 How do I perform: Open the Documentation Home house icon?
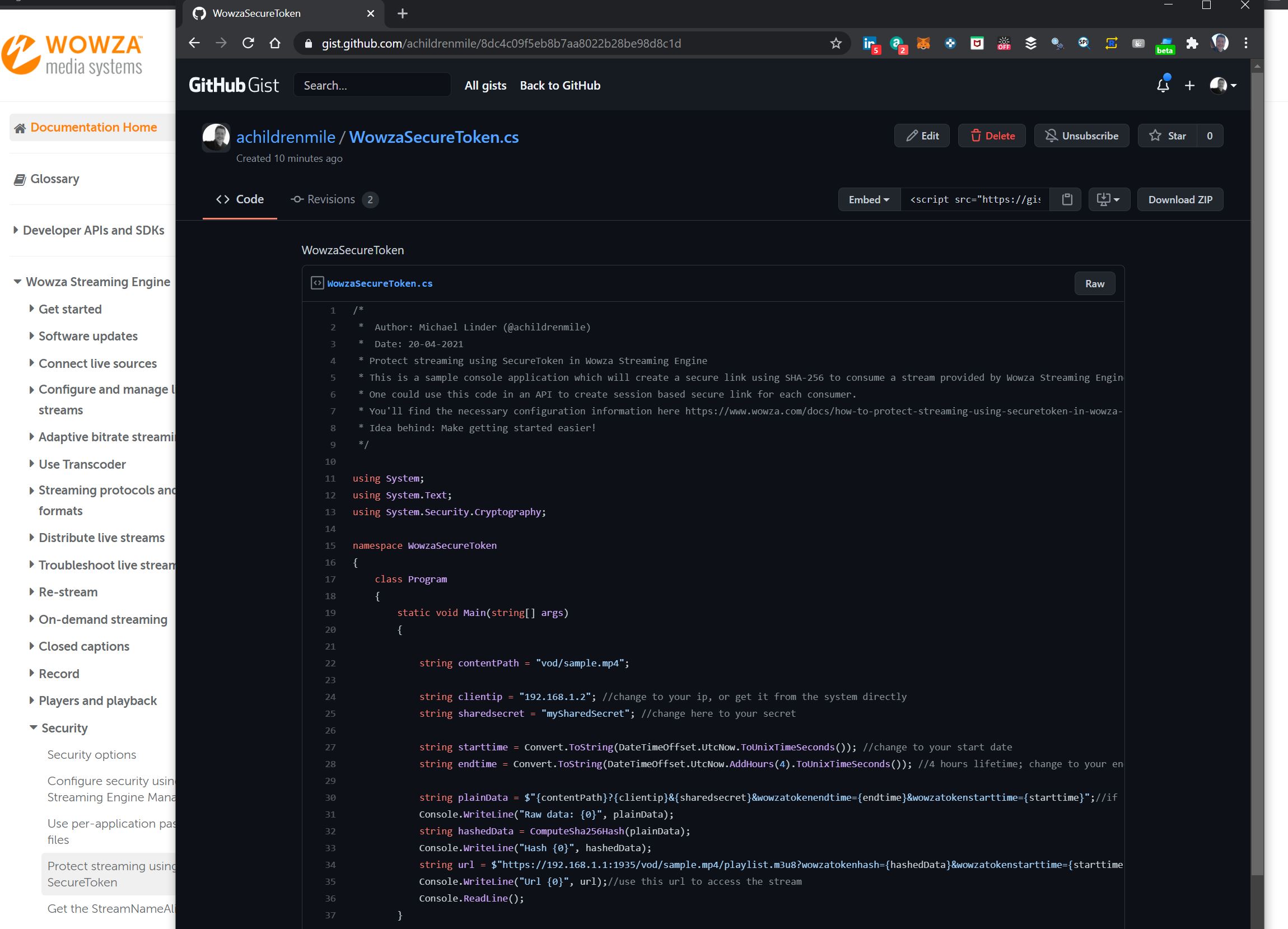[x=20, y=128]
